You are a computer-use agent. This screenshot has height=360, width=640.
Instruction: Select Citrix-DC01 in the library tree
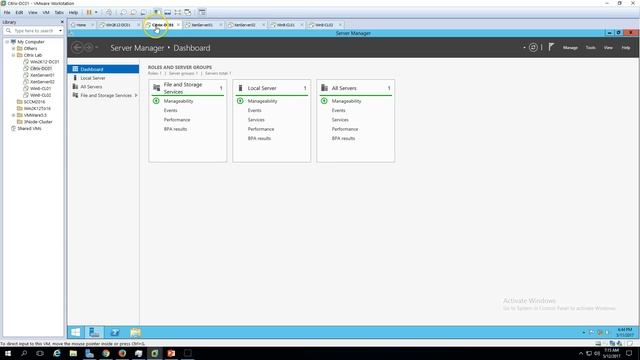41,68
